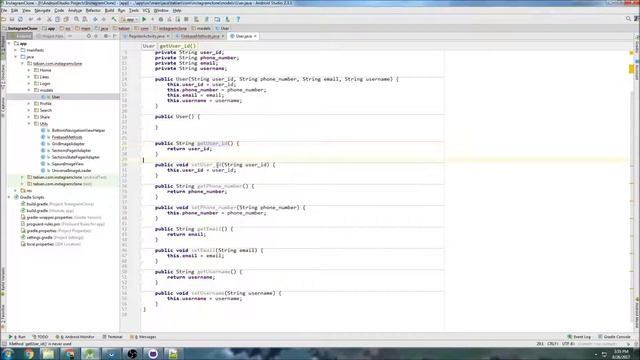The height and width of the screenshot is (360, 640).
Task: Close the User.java tab
Action: click(x=256, y=36)
